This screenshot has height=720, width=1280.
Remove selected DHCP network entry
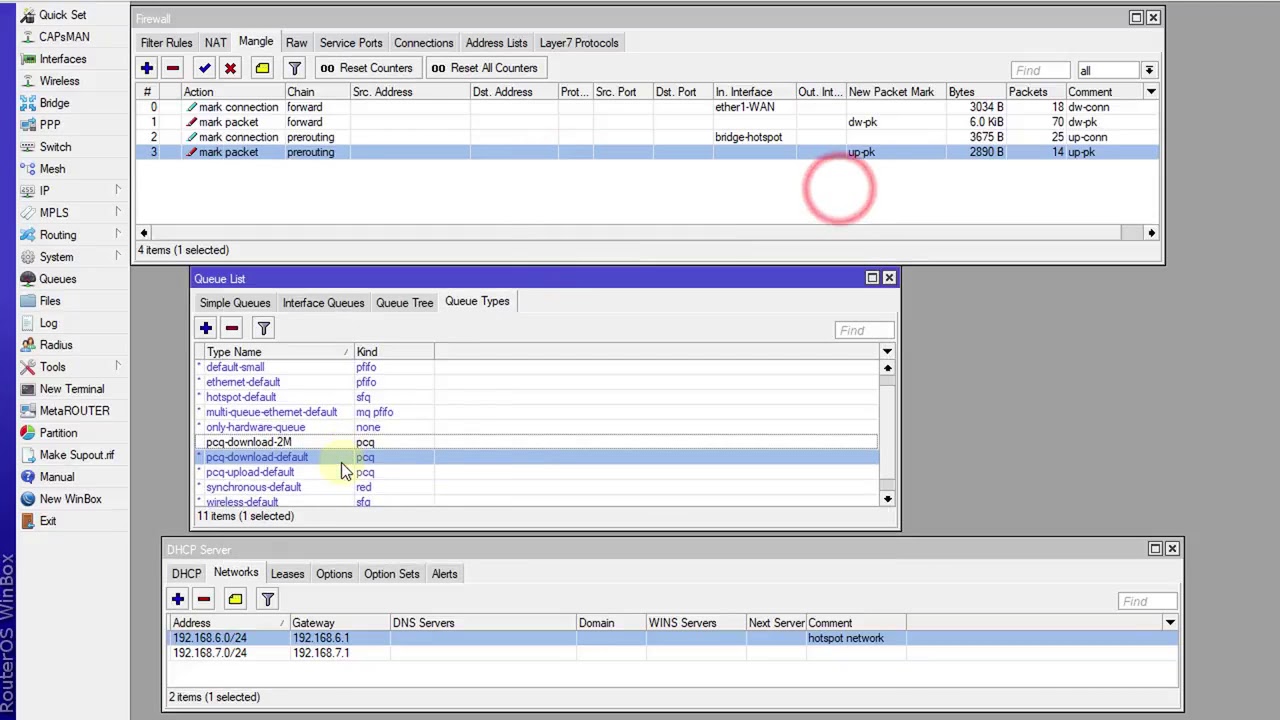[203, 599]
